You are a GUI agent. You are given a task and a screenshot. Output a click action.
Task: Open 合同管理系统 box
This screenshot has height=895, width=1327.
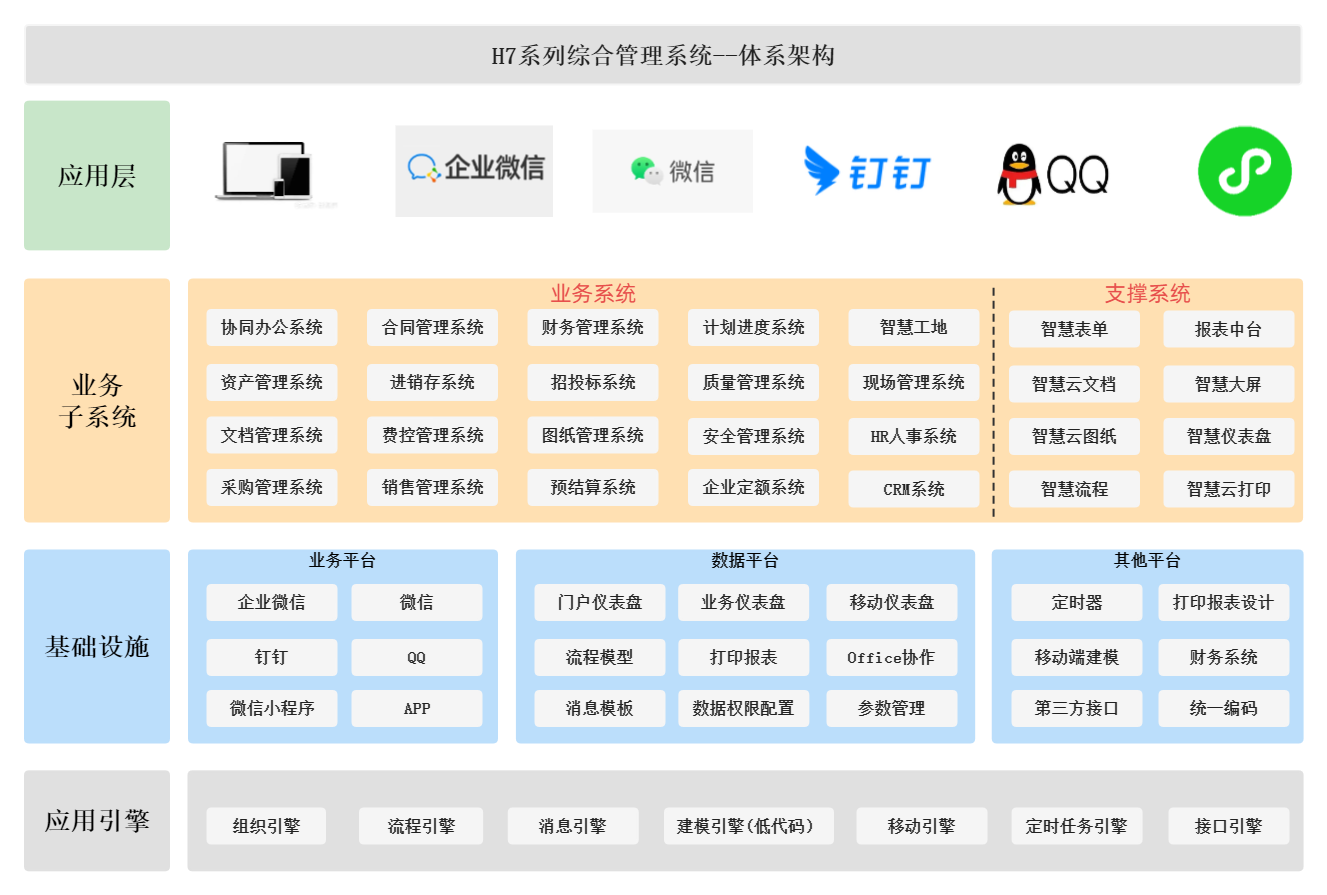click(432, 328)
